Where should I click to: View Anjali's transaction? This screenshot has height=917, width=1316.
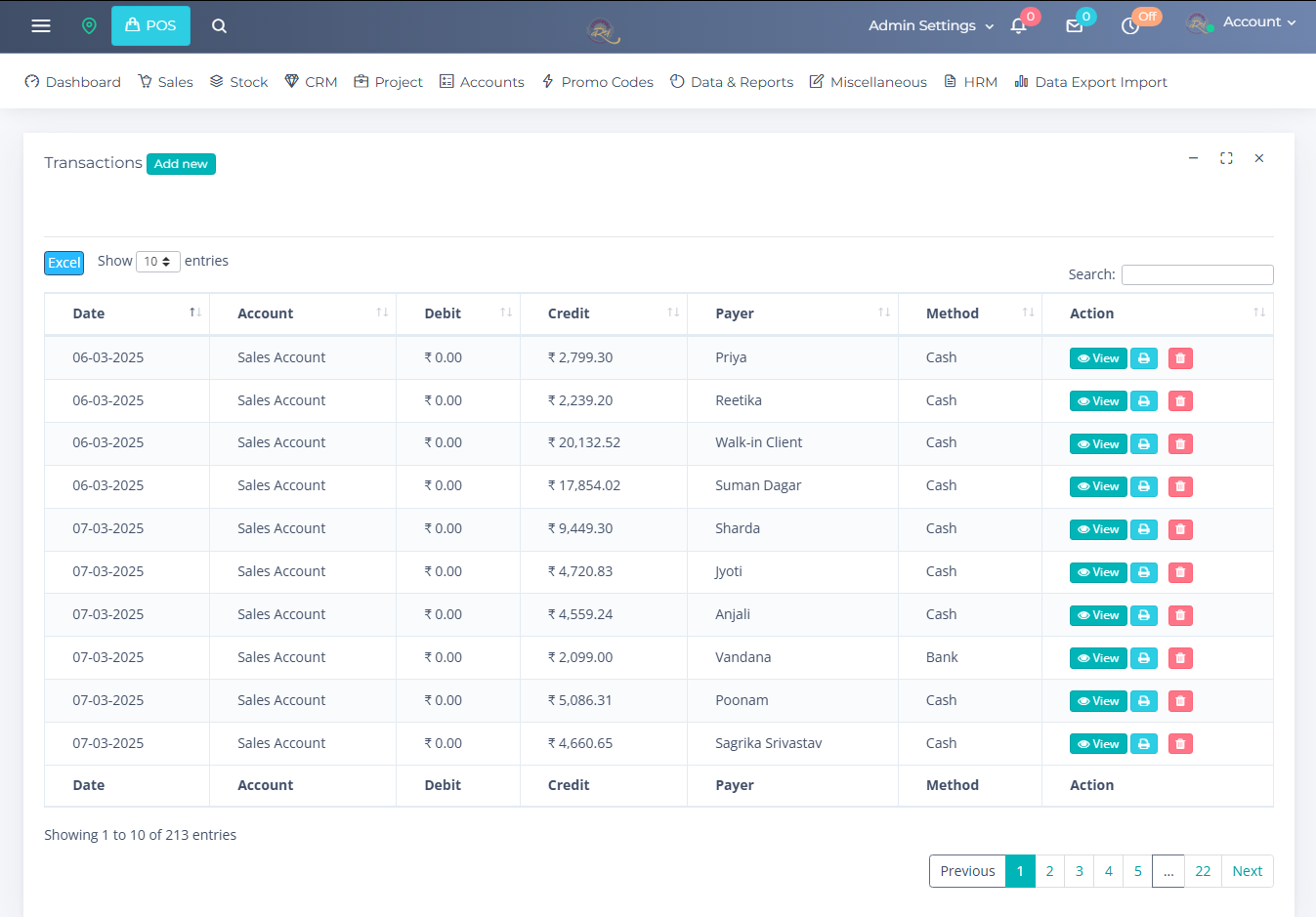(x=1098, y=615)
